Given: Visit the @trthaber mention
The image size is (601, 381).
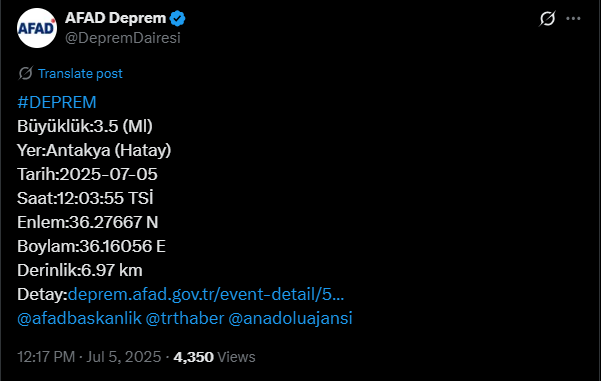Looking at the screenshot, I should point(185,319).
